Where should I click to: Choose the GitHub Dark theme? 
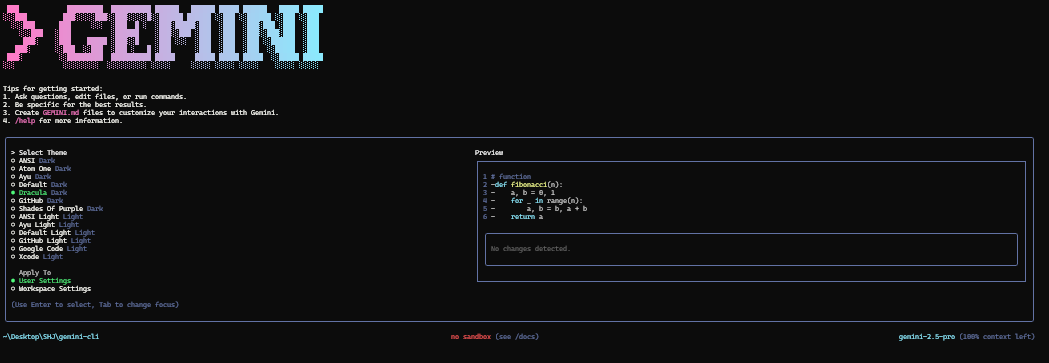coord(37,201)
